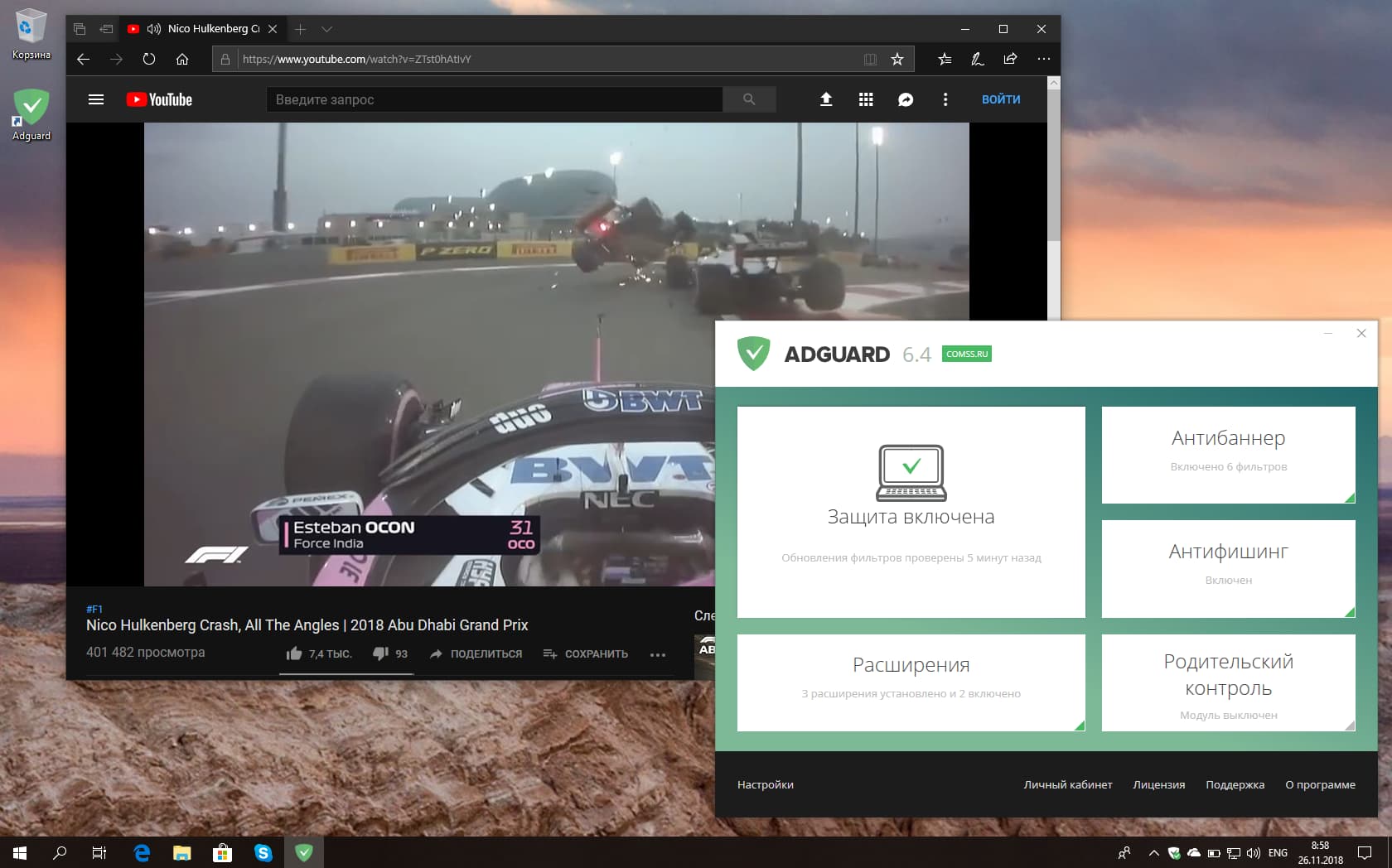The height and width of the screenshot is (868, 1392).
Task: Click the COMSS.RU badge
Action: click(966, 354)
